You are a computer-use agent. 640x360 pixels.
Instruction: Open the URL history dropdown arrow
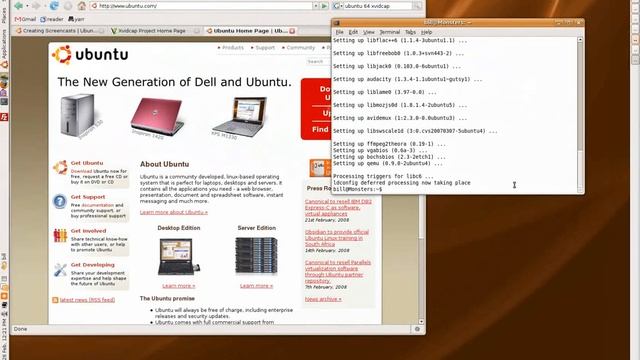(x=316, y=6)
